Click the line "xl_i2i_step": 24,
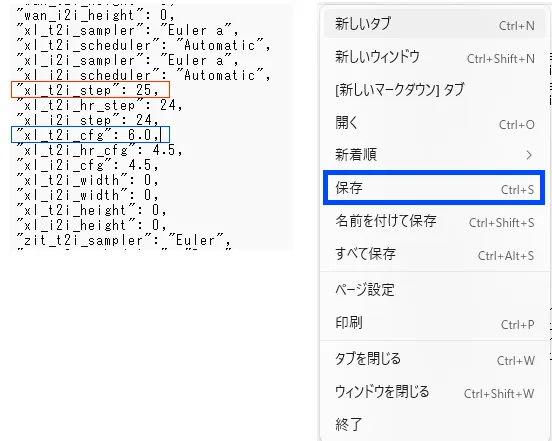Image resolution: width=552 pixels, height=441 pixels. 88,120
